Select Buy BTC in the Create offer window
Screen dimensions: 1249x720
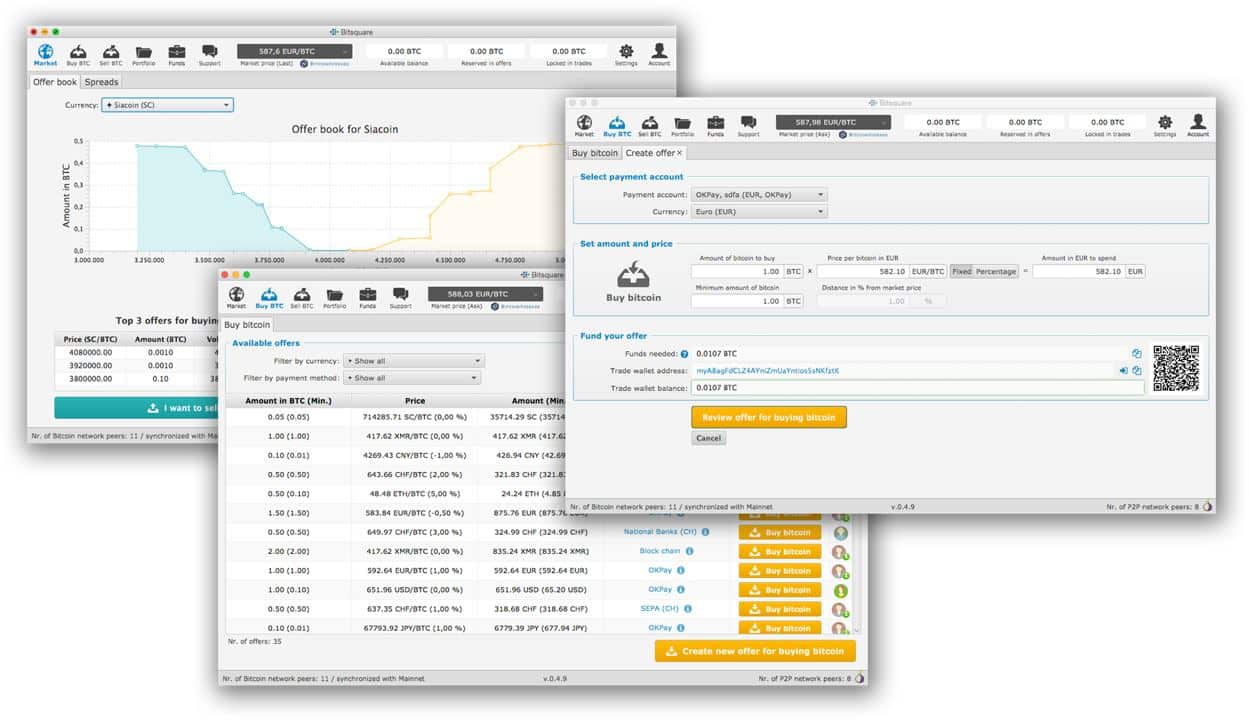pos(617,125)
